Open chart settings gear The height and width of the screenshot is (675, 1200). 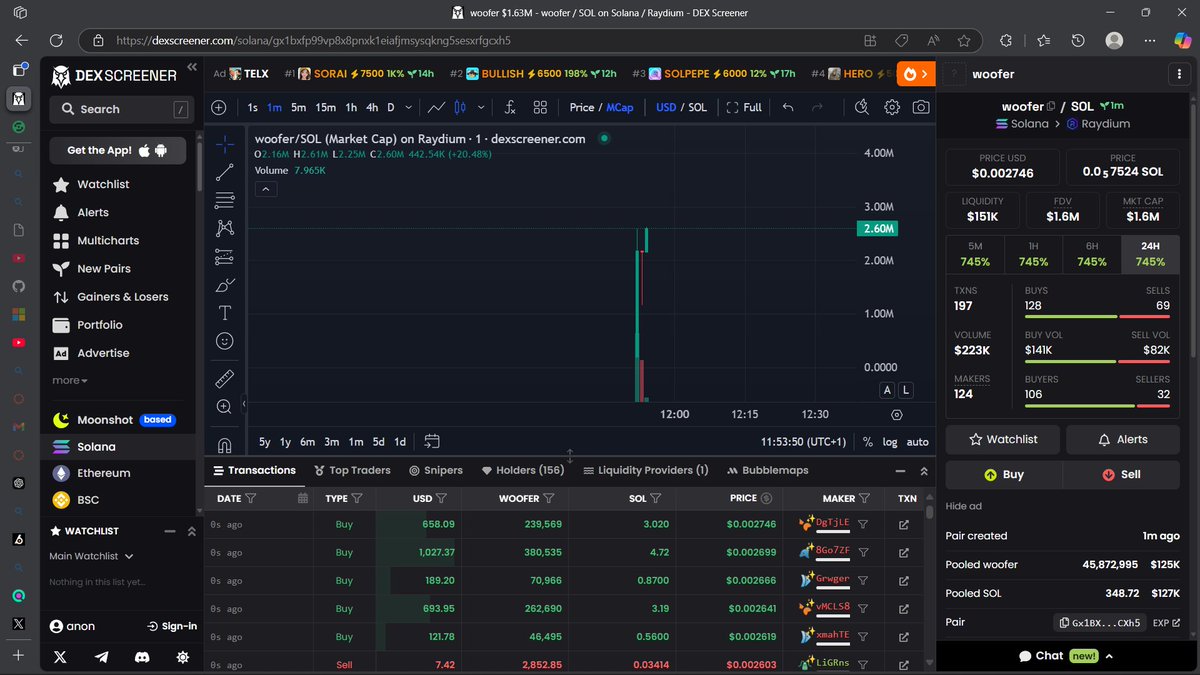point(892,107)
